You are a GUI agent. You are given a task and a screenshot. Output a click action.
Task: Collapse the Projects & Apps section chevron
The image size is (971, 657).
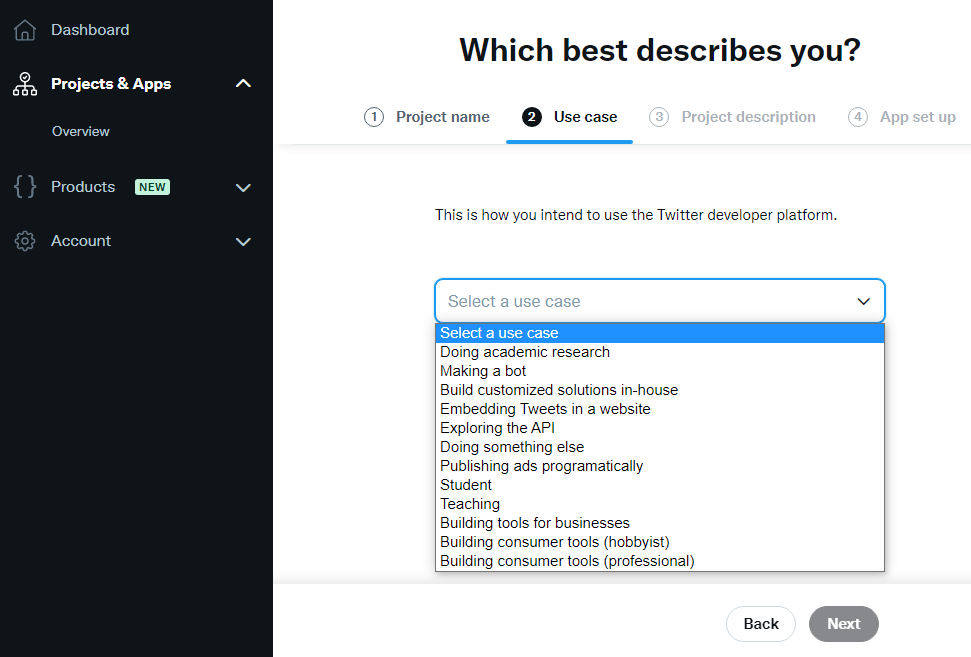(243, 84)
